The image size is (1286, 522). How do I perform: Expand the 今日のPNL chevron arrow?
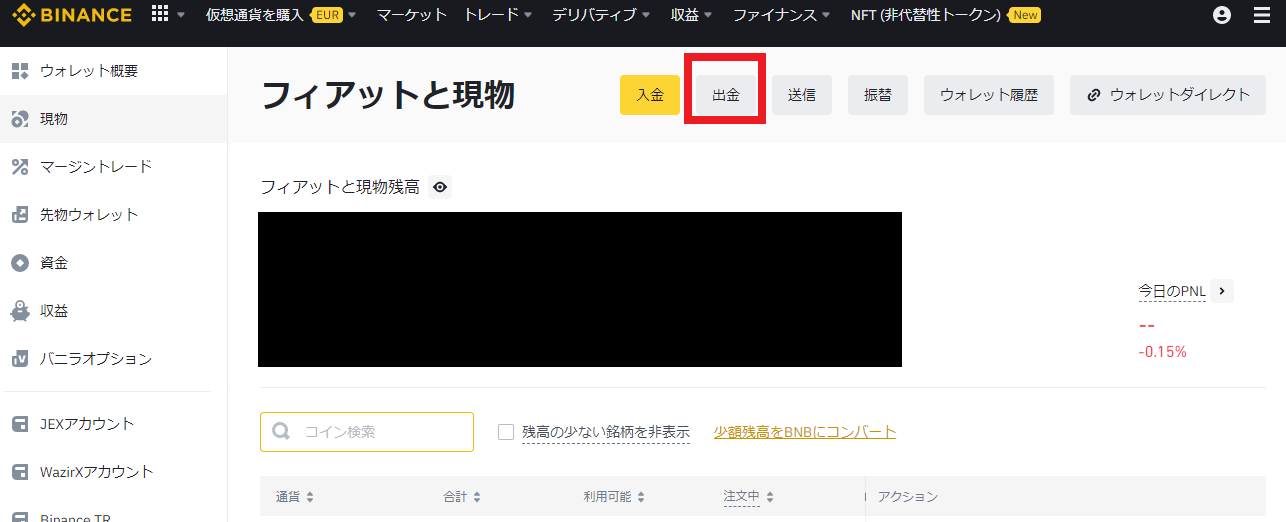pyautogui.click(x=1222, y=291)
